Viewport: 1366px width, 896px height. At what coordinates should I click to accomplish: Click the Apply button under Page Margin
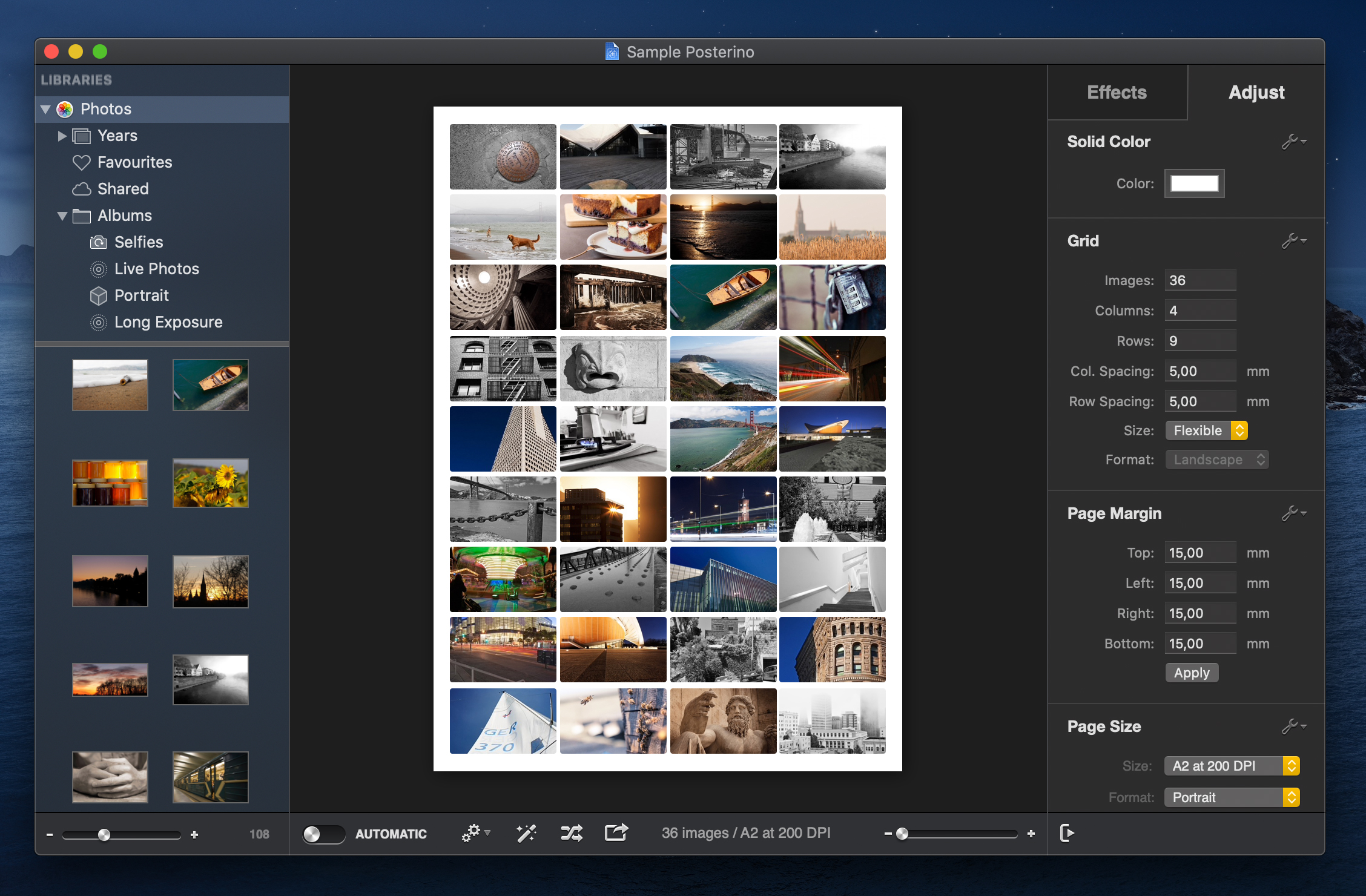pyautogui.click(x=1192, y=673)
